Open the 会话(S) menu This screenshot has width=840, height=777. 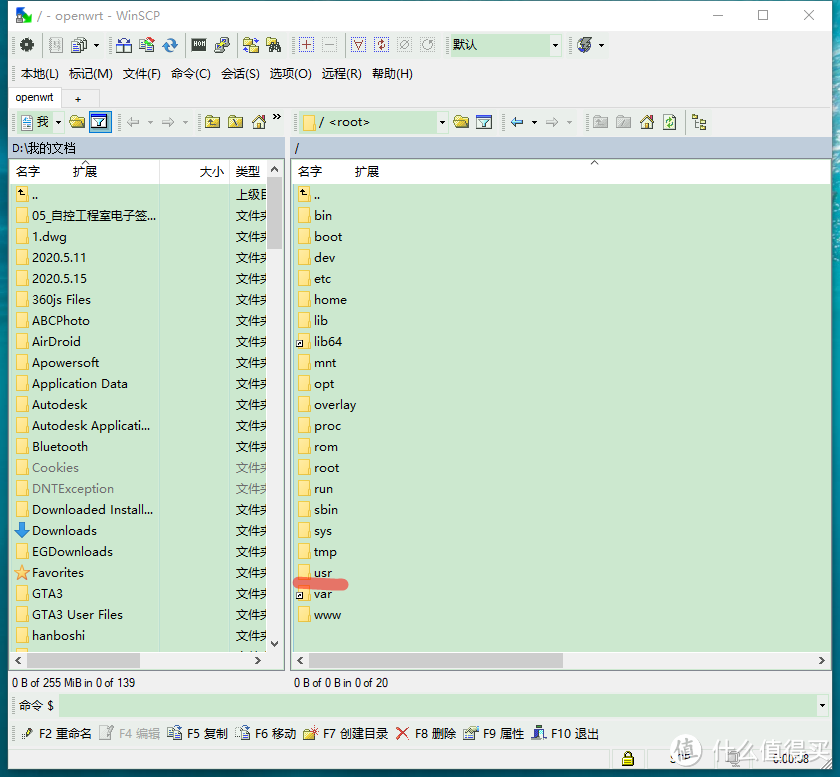point(240,73)
